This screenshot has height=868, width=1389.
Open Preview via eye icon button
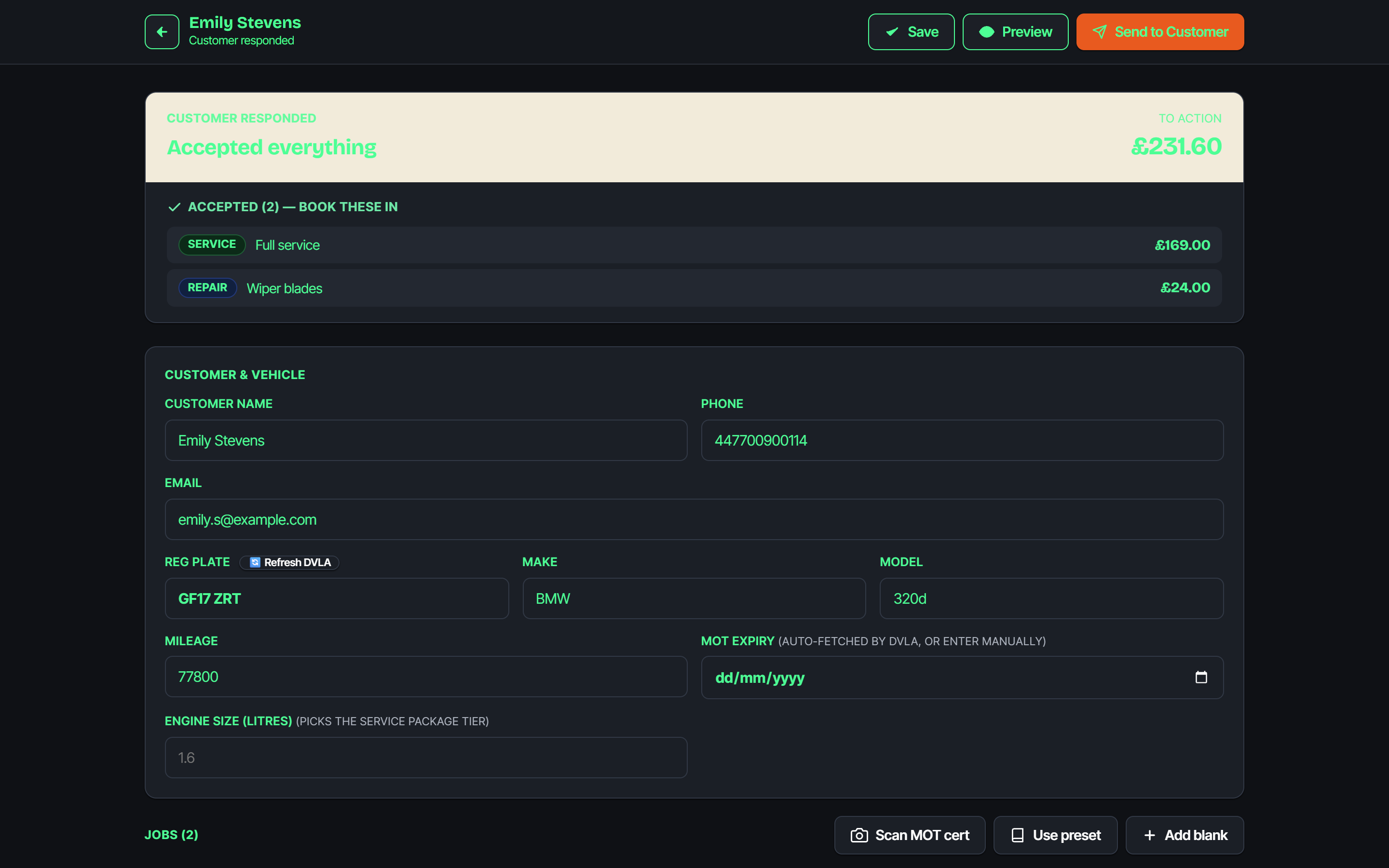[x=1015, y=31]
